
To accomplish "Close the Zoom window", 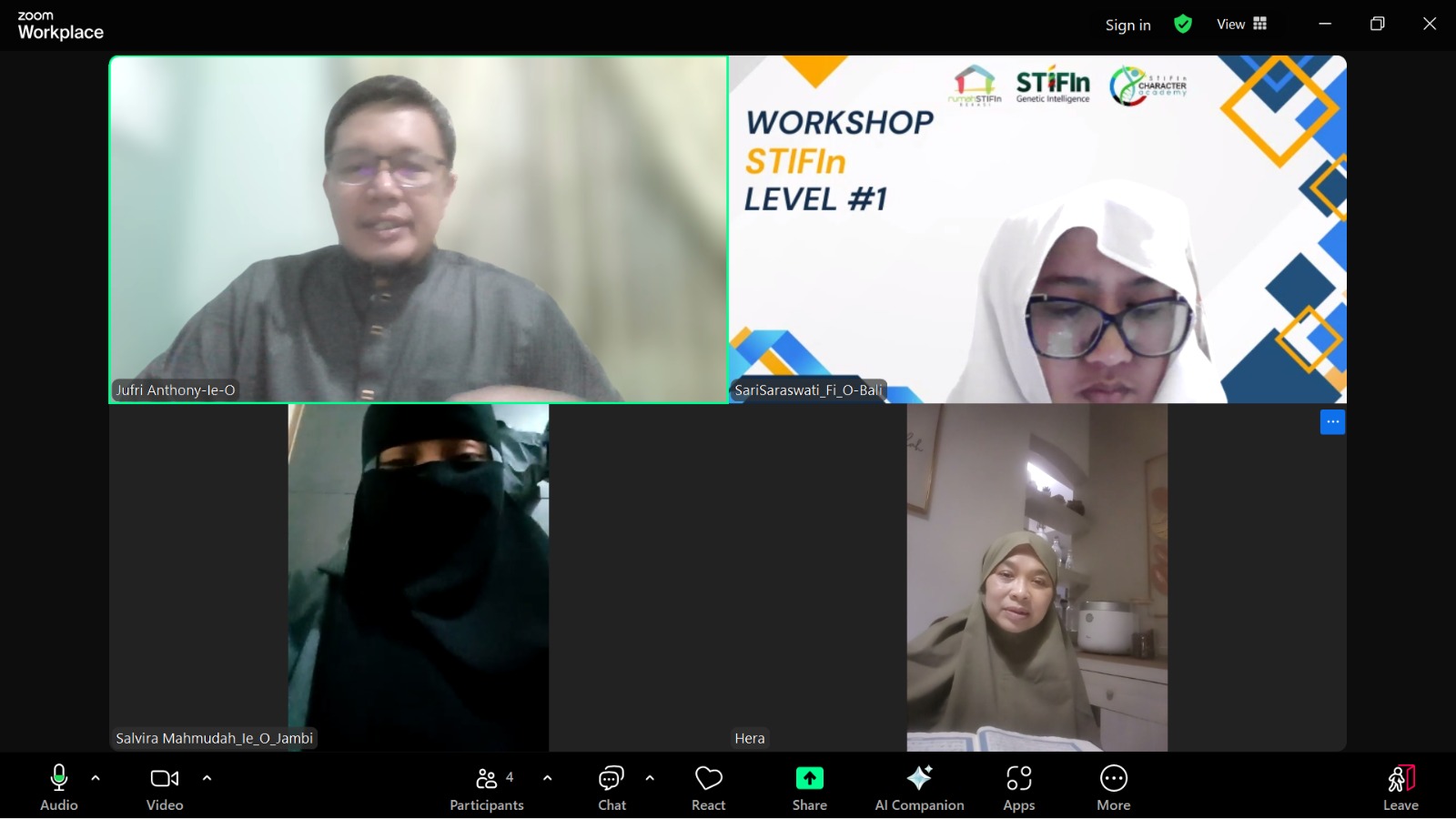I will point(1430,25).
